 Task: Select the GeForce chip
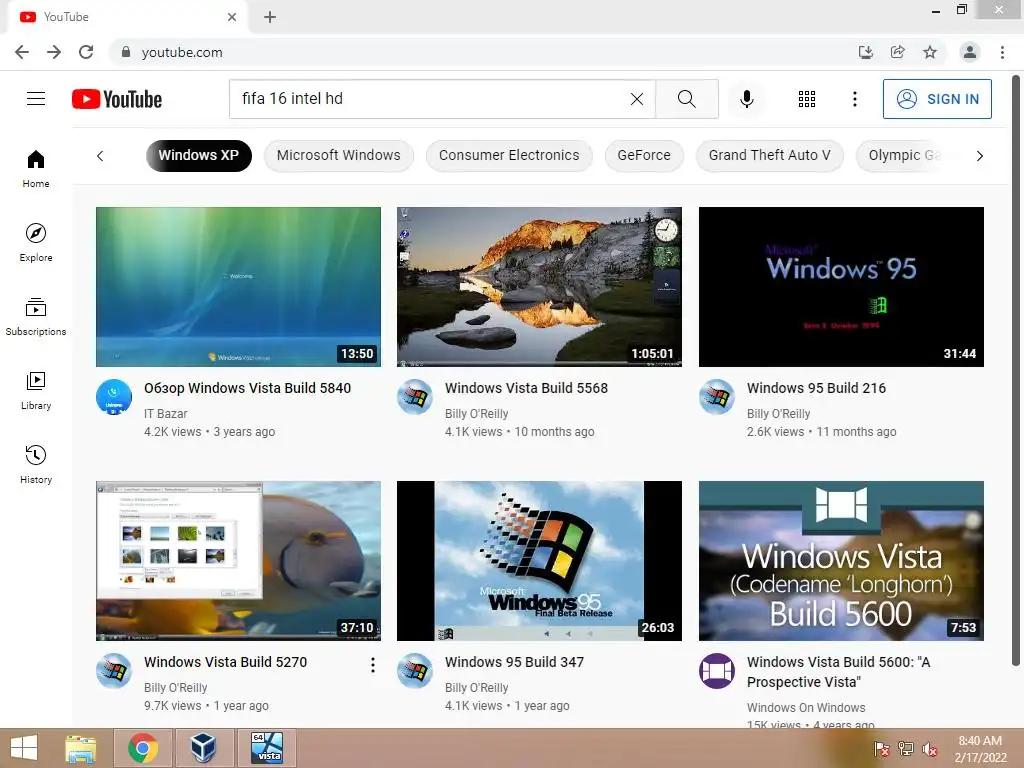pos(644,155)
